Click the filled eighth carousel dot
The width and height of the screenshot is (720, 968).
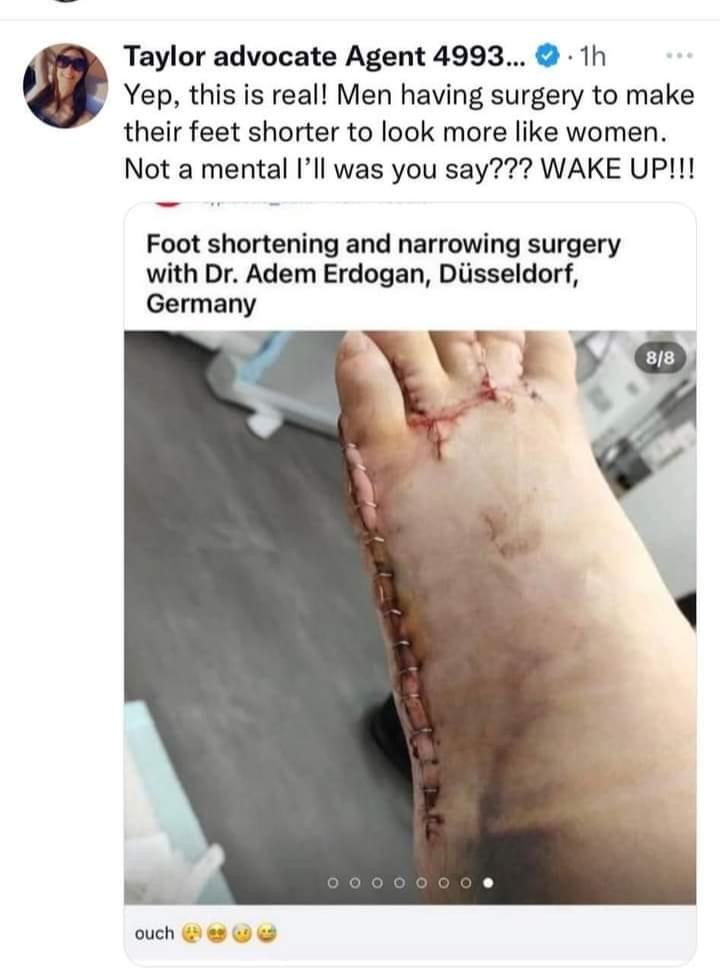(x=488, y=883)
